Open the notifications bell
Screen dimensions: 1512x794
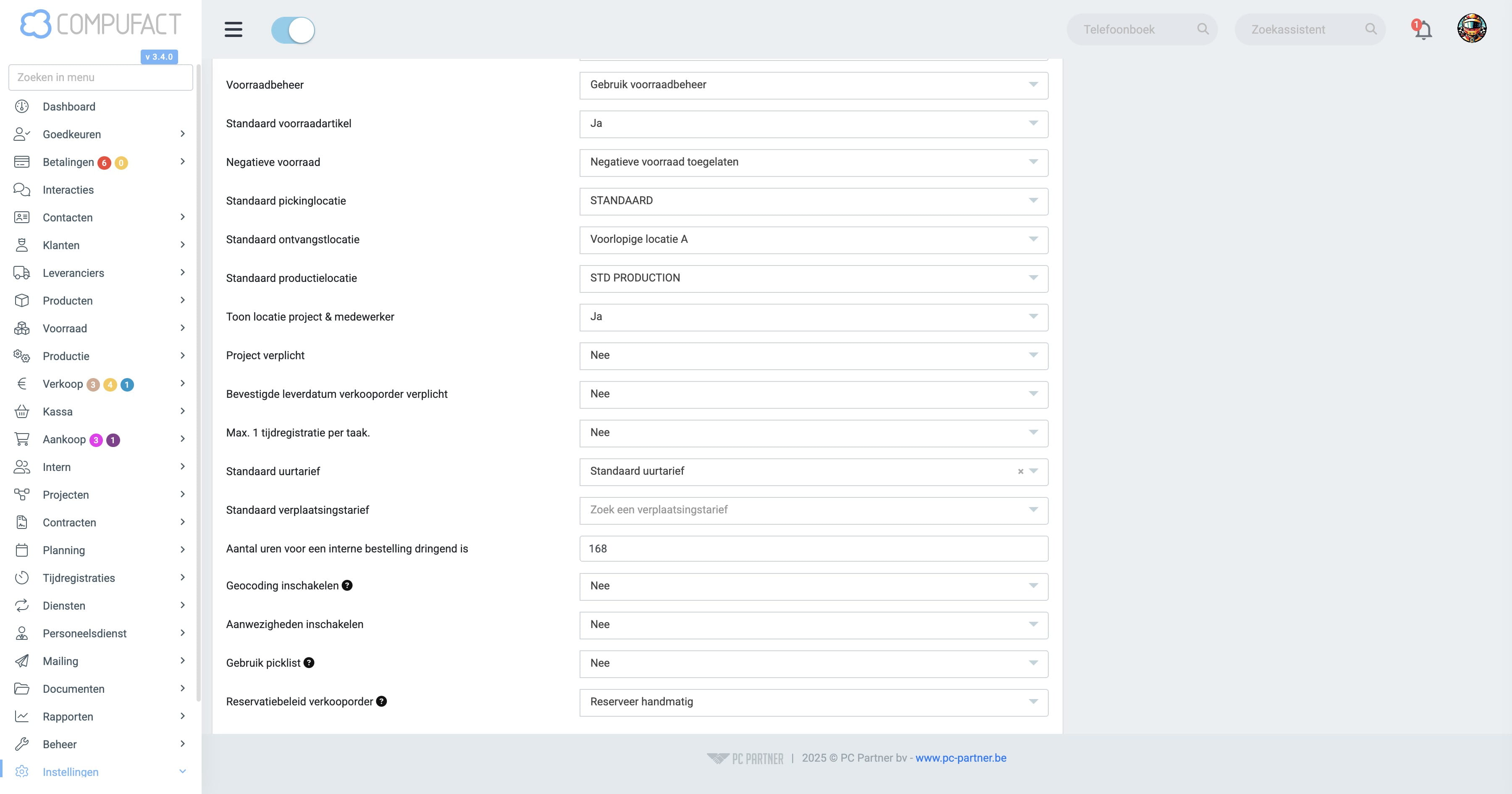click(1423, 29)
